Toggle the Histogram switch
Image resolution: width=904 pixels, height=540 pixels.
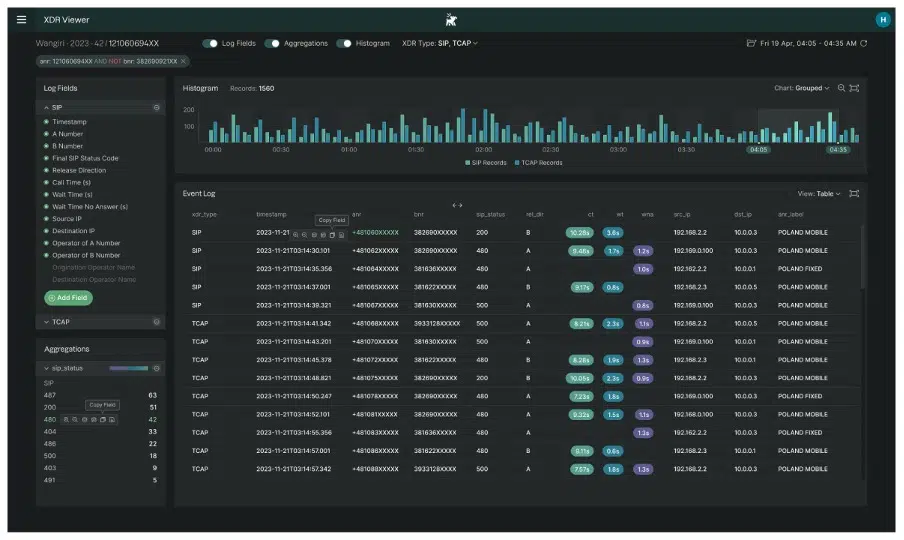[x=344, y=43]
